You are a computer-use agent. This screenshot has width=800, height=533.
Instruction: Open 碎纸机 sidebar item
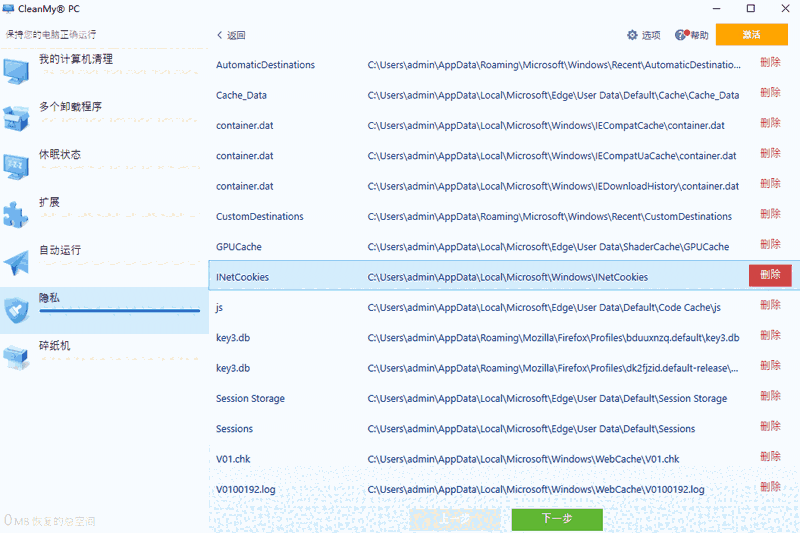point(104,358)
